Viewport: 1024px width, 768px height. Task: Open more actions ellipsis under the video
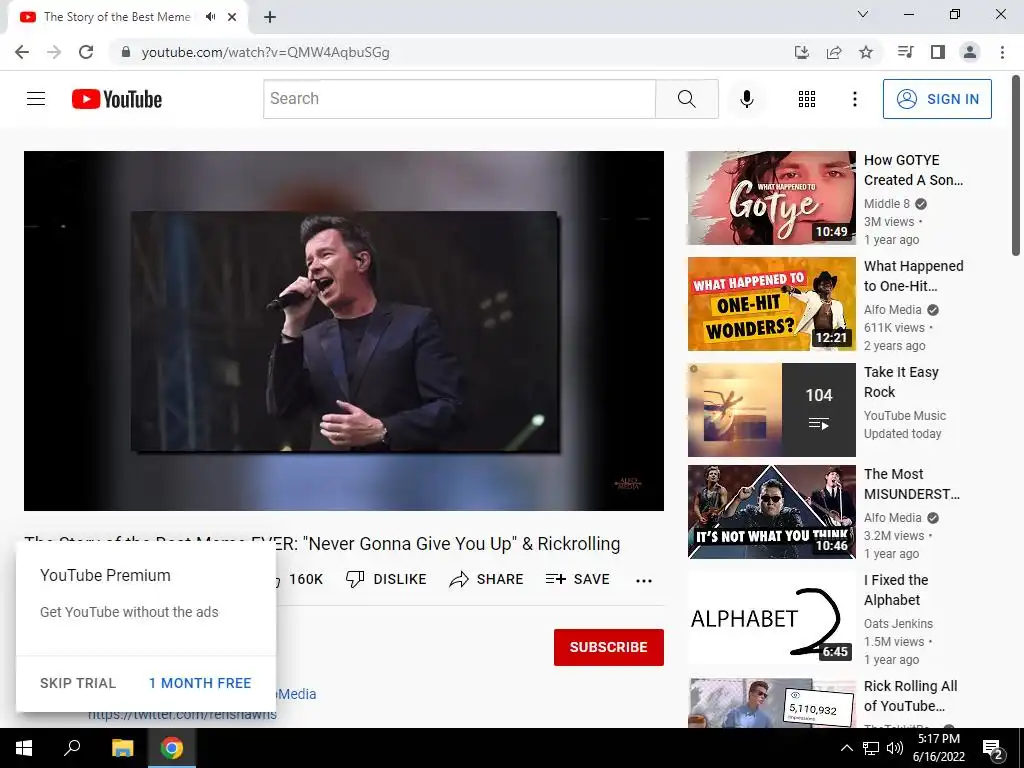644,580
